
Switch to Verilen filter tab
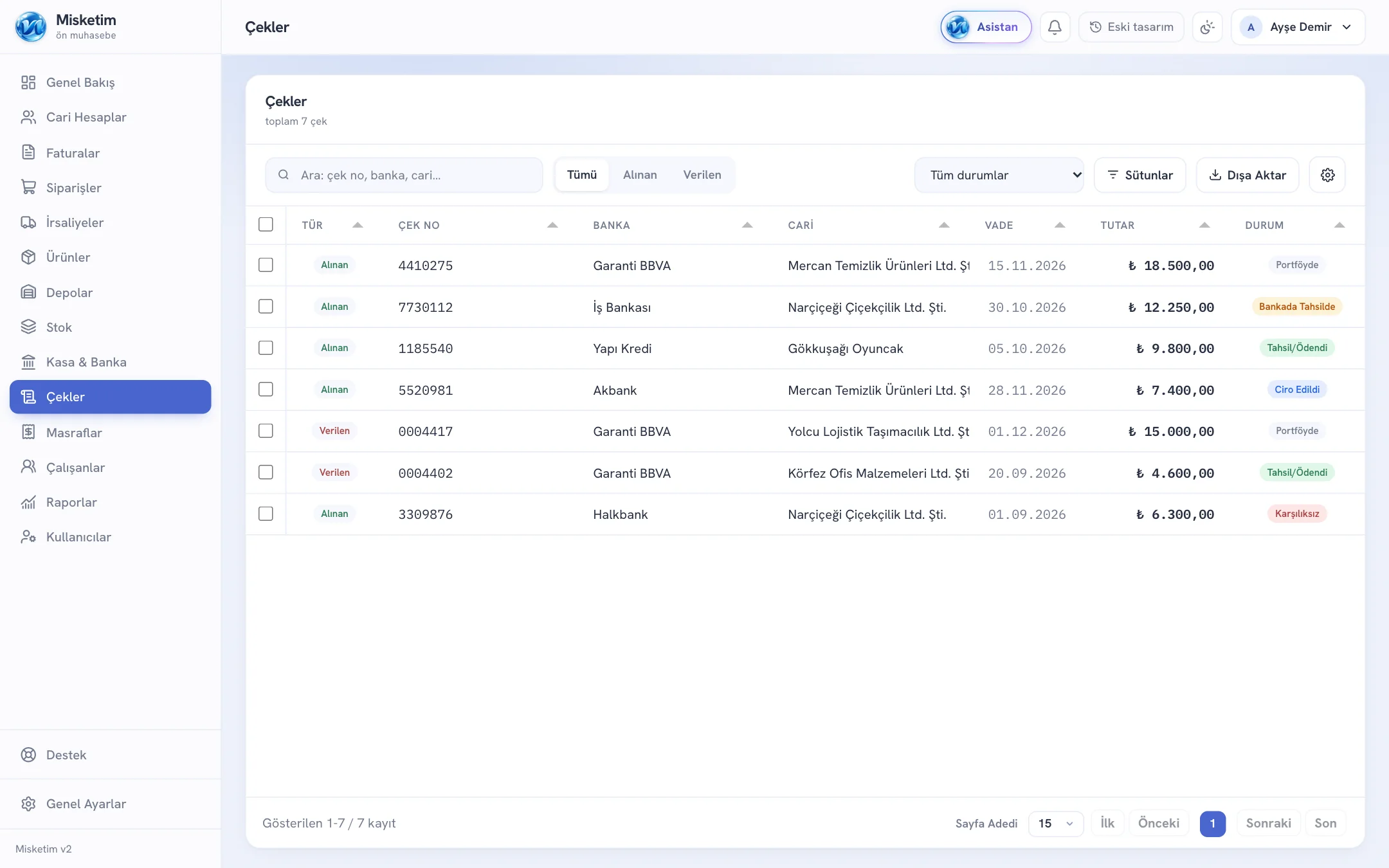pyautogui.click(x=702, y=175)
